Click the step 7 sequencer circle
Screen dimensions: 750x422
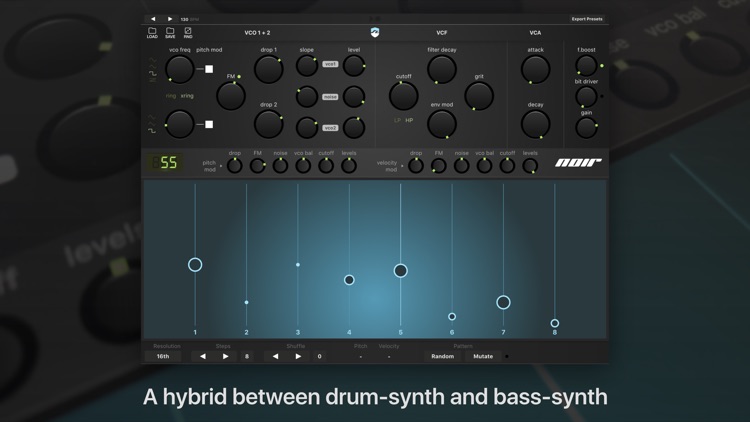503,302
